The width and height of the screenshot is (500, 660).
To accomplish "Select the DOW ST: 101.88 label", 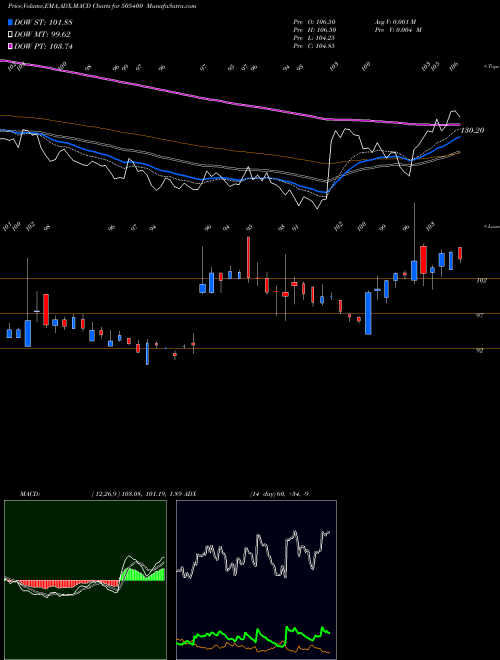I will 43,22.
